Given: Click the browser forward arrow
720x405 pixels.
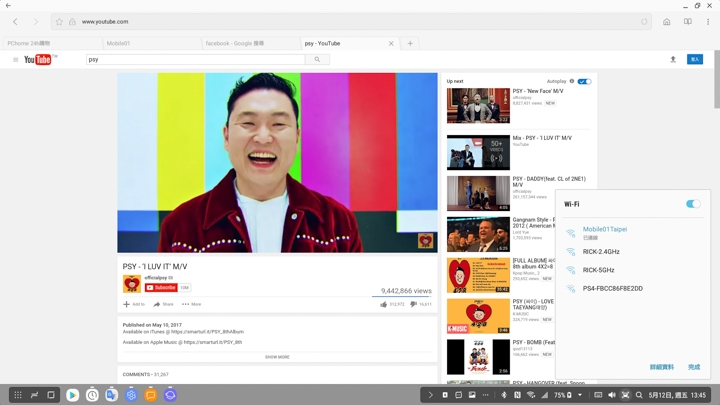Looking at the screenshot, I should (36, 22).
